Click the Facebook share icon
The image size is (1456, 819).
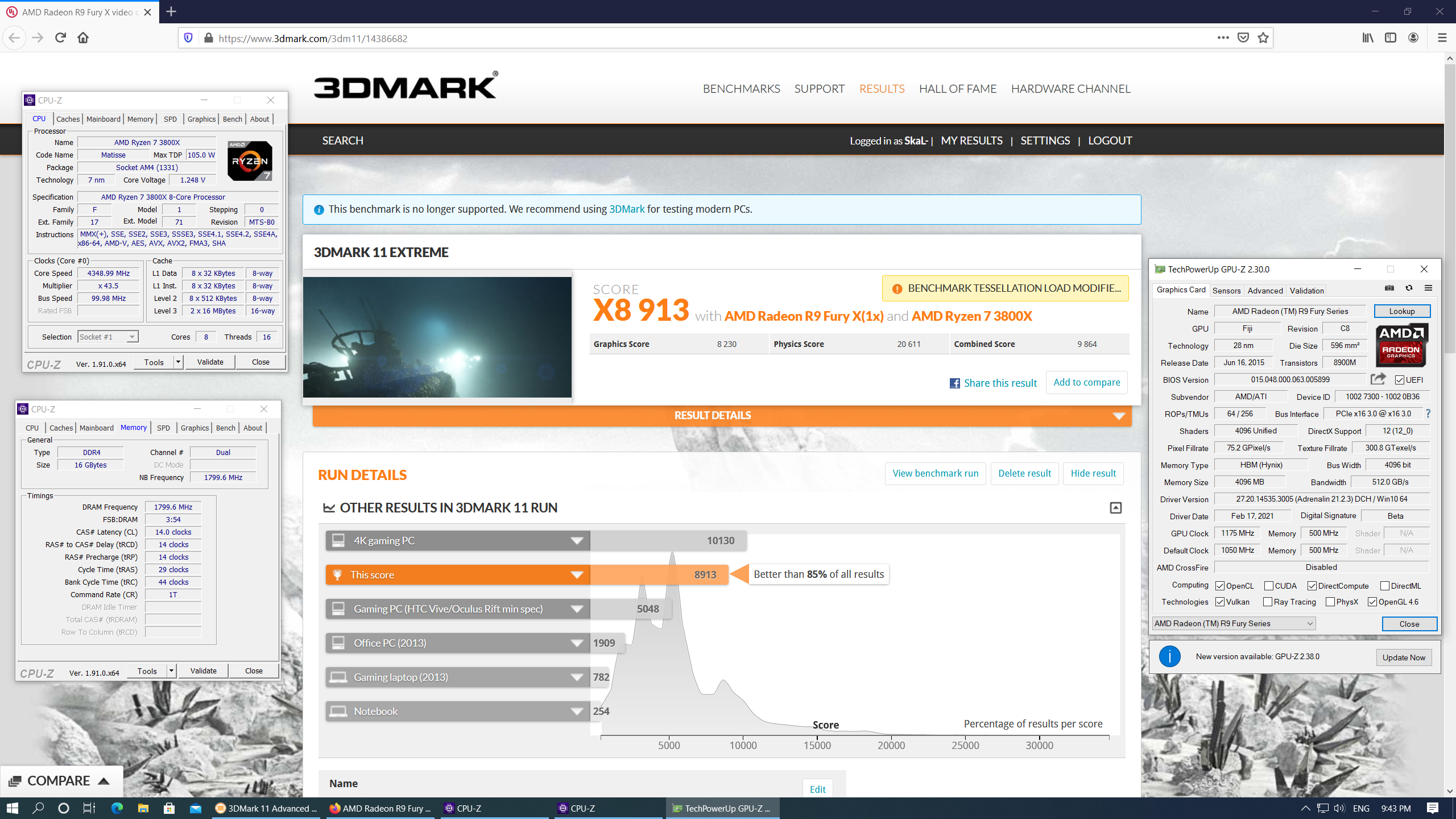point(955,383)
